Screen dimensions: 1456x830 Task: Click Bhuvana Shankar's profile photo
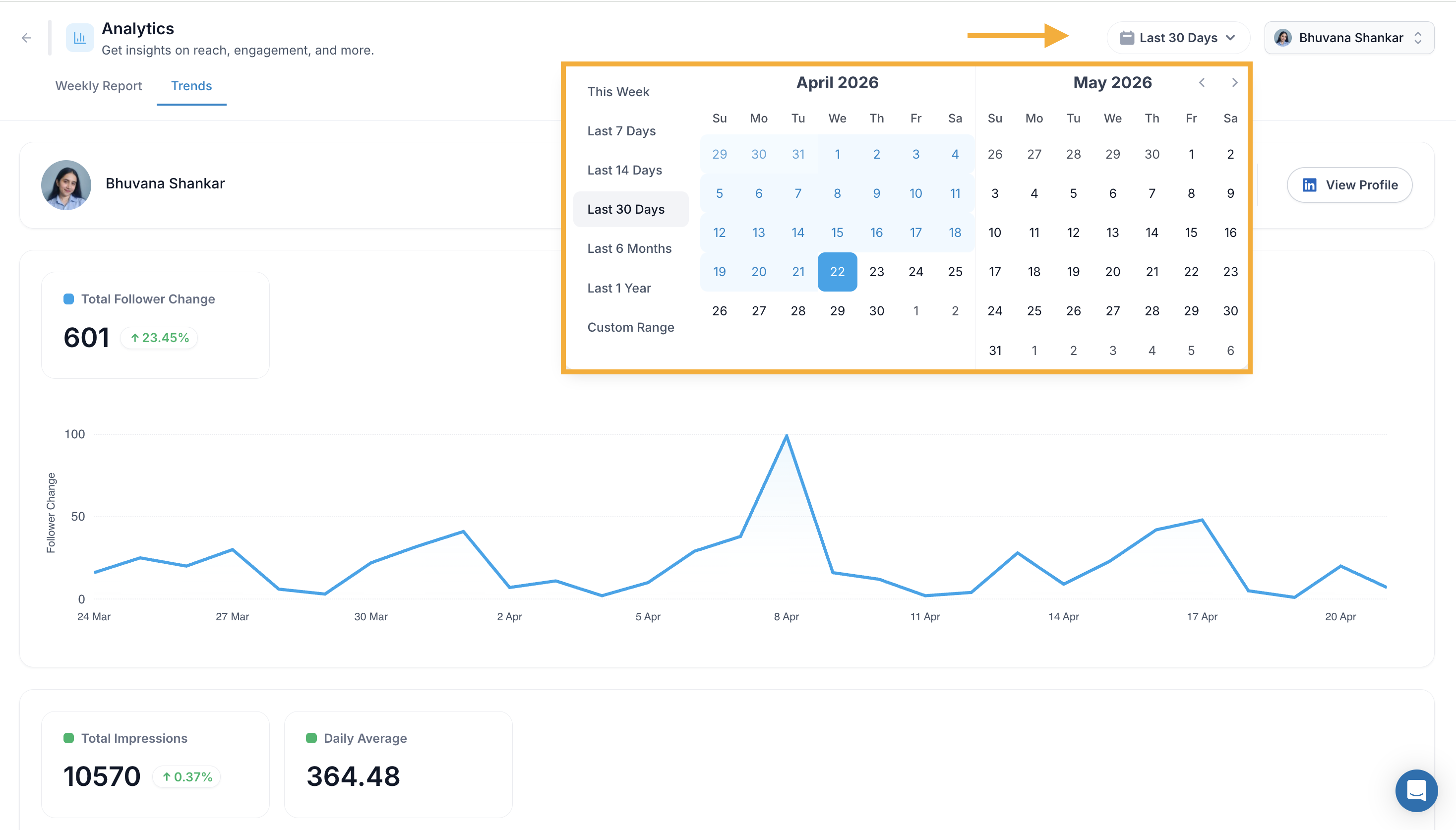(66, 185)
